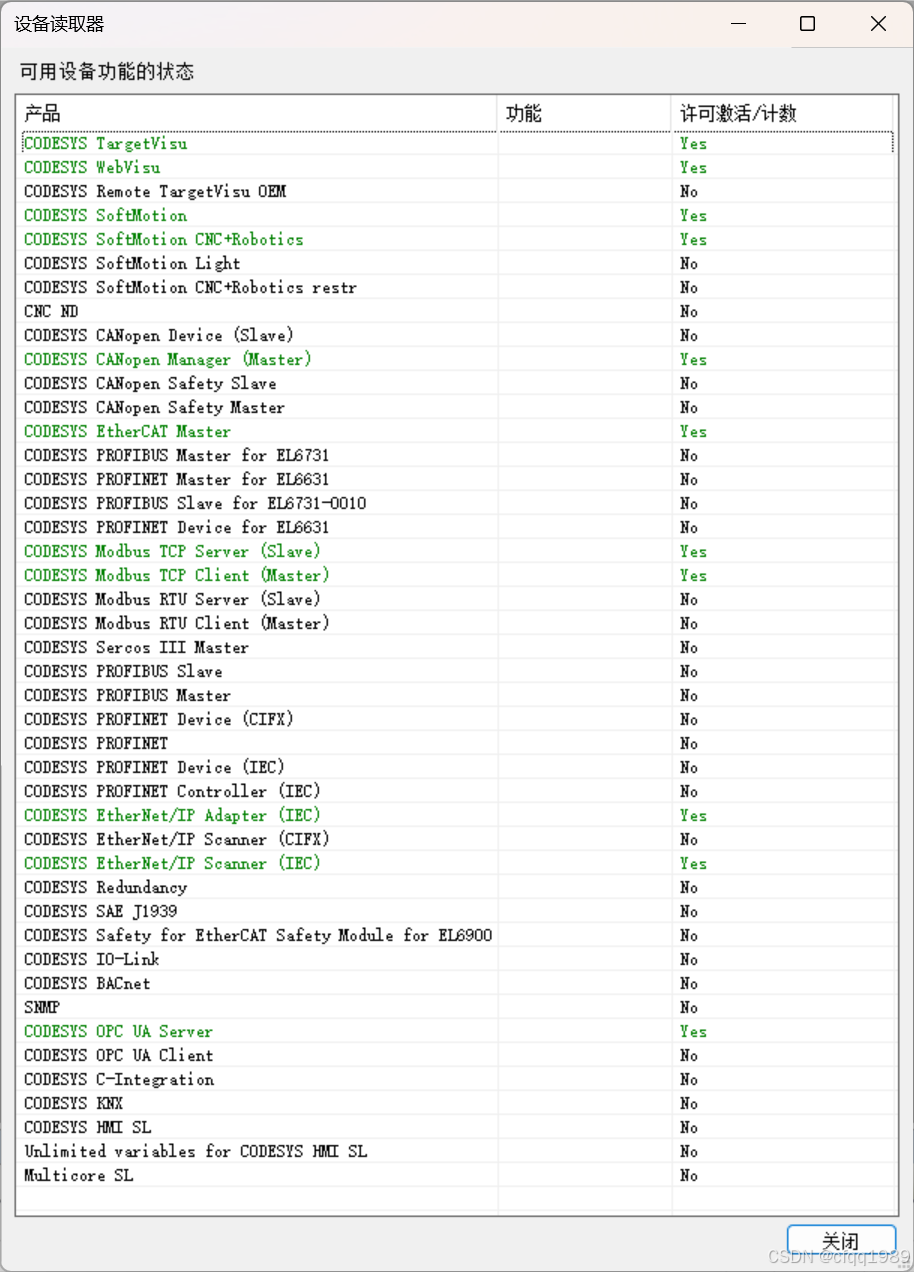Maximize the 设备读取器 window
The height and width of the screenshot is (1272, 914).
[x=807, y=24]
